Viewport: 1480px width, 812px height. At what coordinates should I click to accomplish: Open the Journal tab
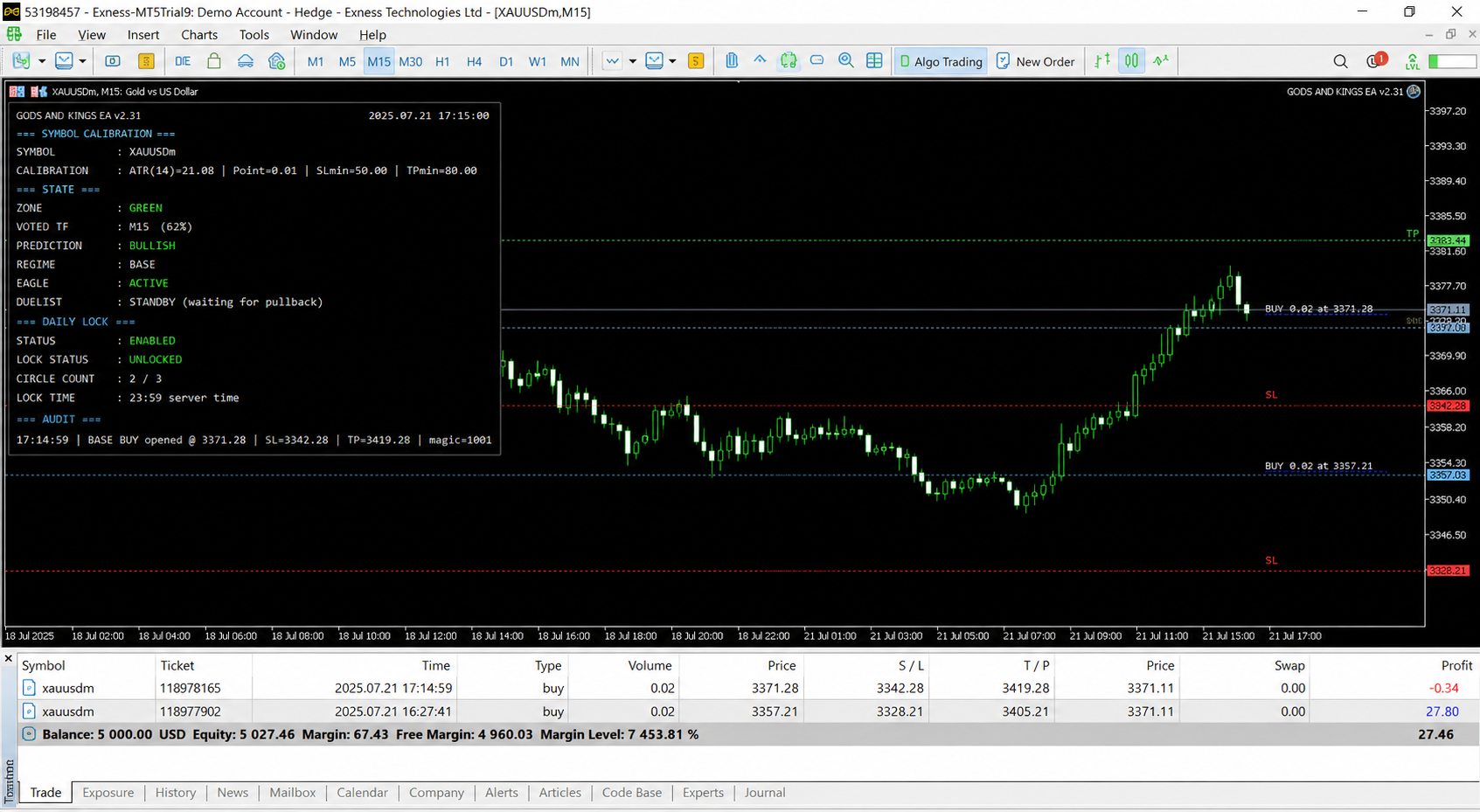point(765,793)
